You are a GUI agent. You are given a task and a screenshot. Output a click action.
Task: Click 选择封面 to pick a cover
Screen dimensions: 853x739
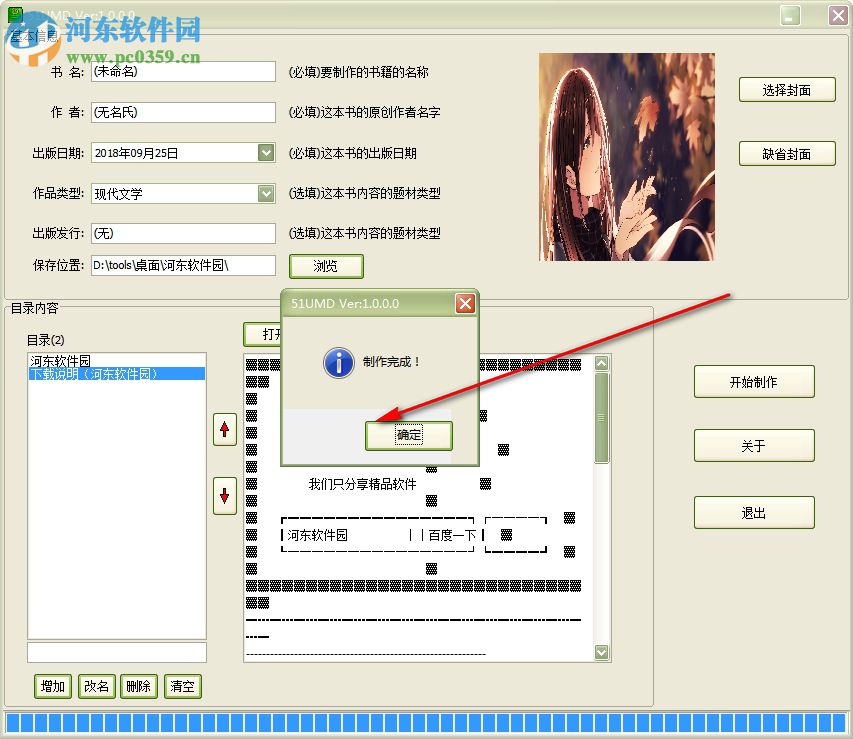pyautogui.click(x=787, y=89)
